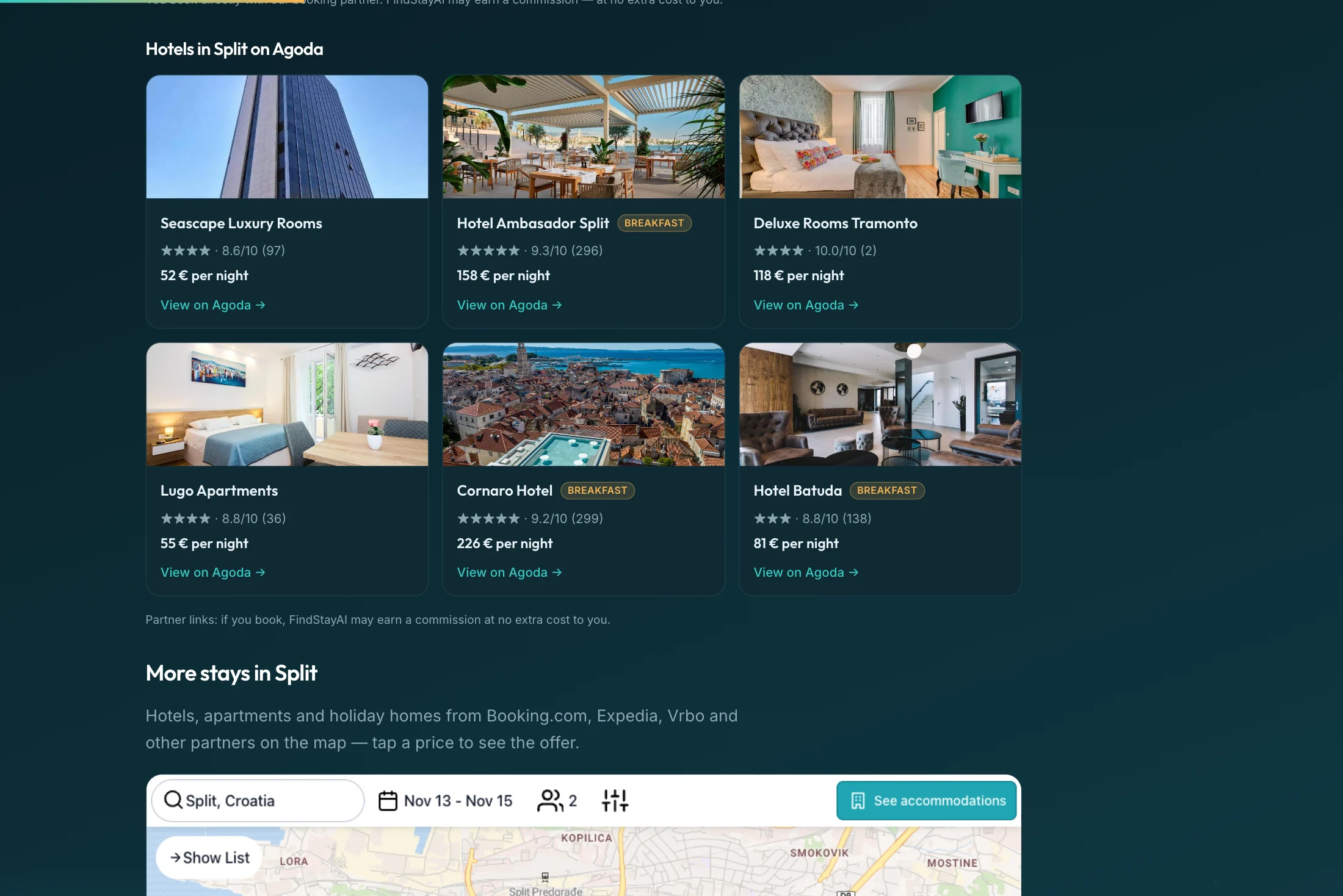Click the Split, Croatia search field
This screenshot has height=896, width=1343.
click(x=258, y=800)
